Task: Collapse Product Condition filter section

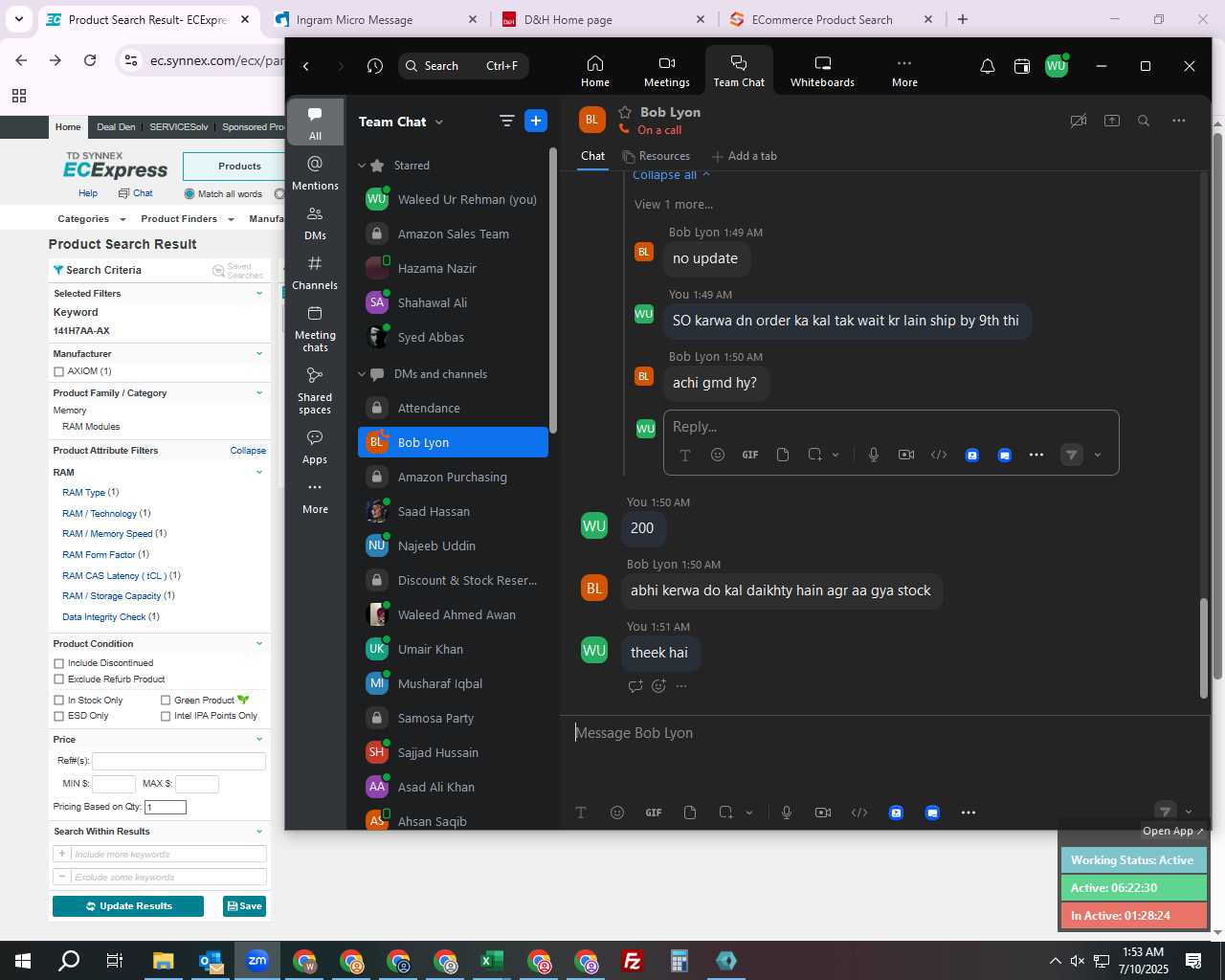Action: 259,644
